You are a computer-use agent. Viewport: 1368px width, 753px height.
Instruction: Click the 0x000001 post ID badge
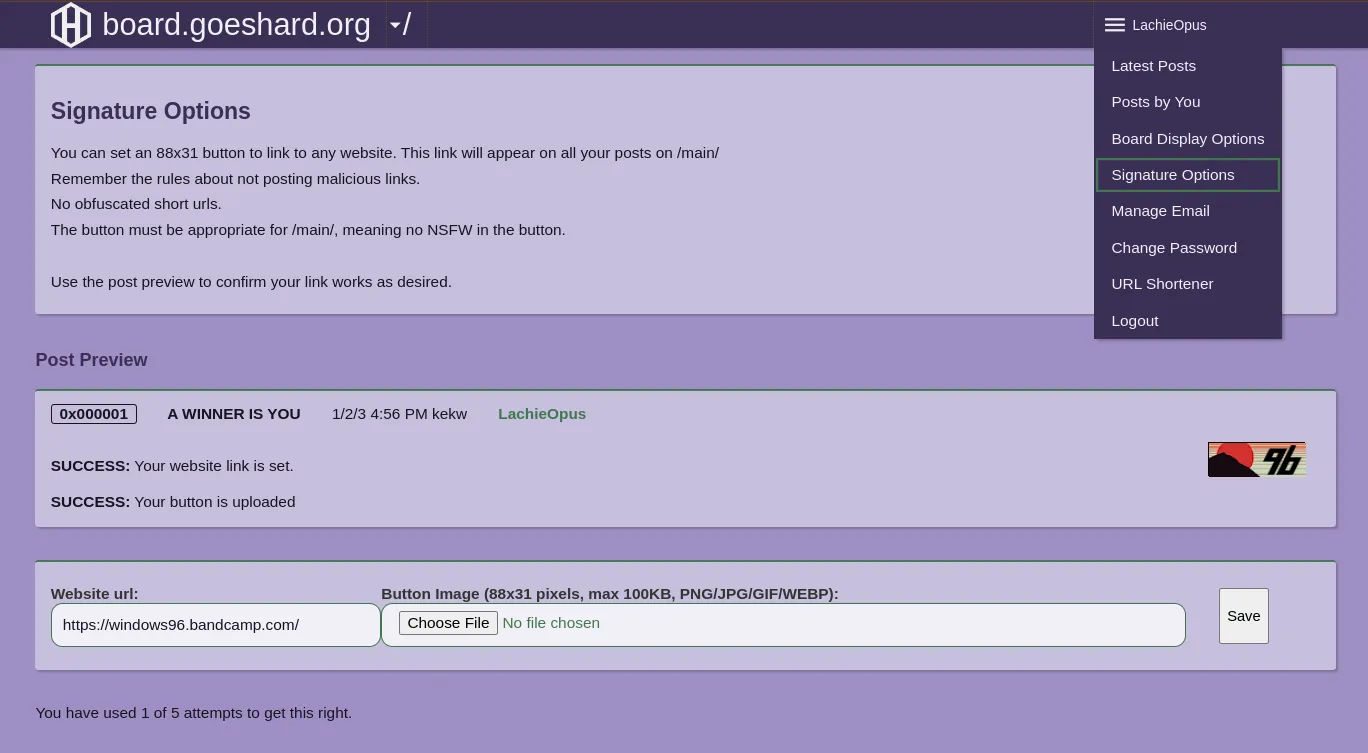tap(94, 414)
